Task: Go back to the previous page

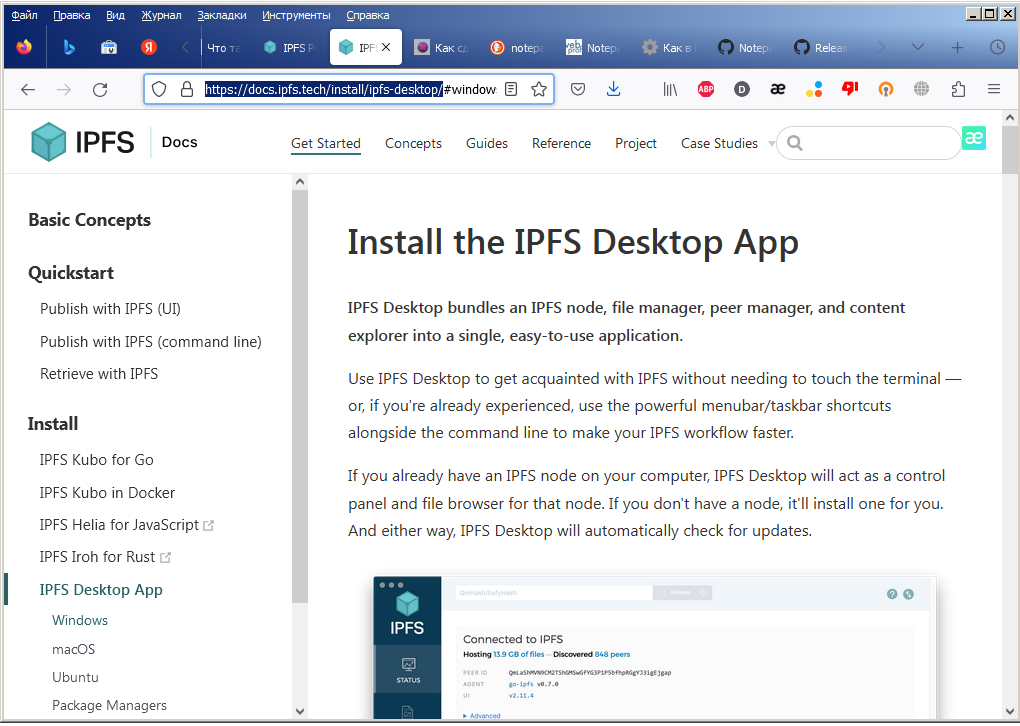Action: 28,89
